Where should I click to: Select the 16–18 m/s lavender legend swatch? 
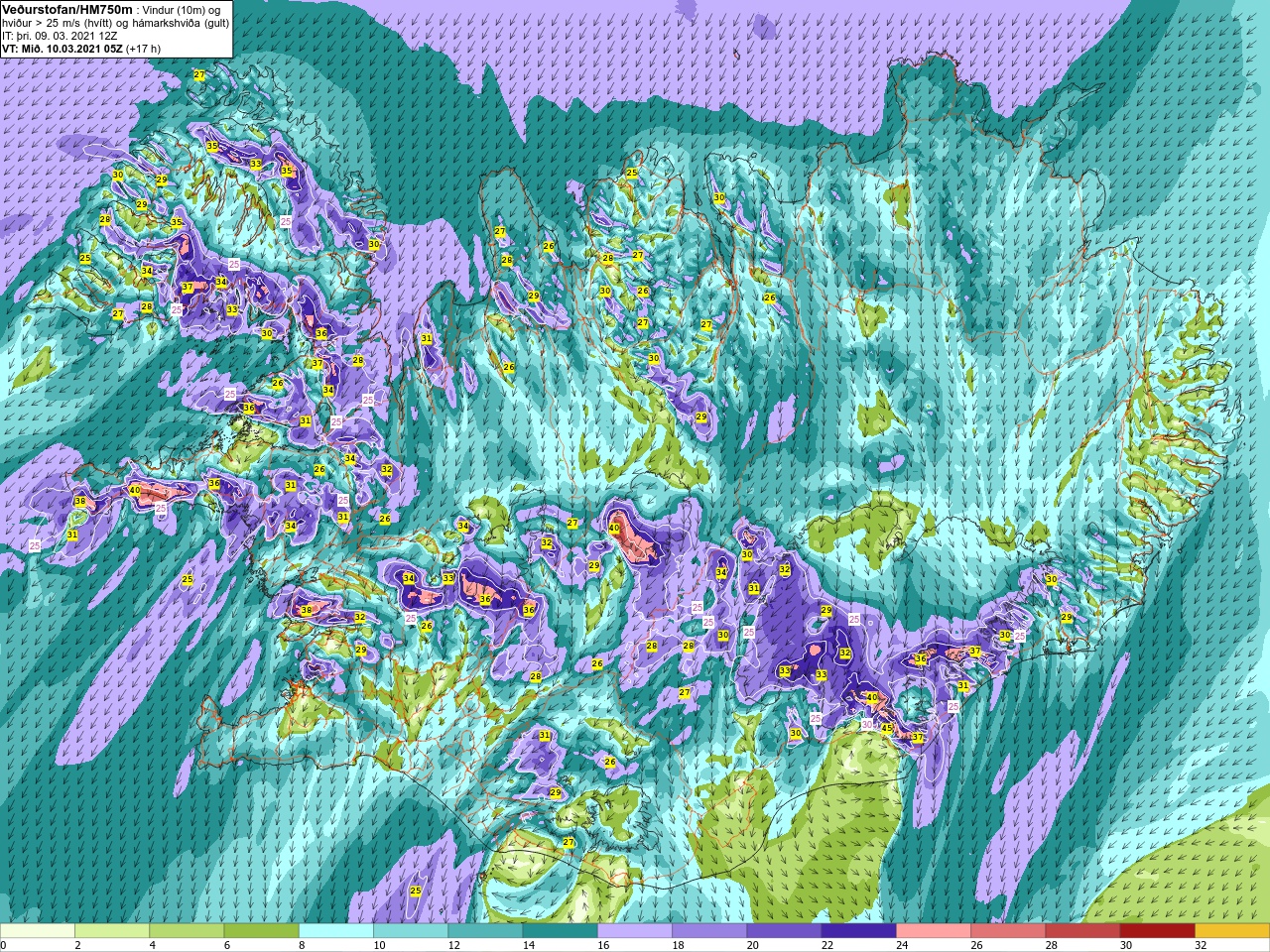635,930
